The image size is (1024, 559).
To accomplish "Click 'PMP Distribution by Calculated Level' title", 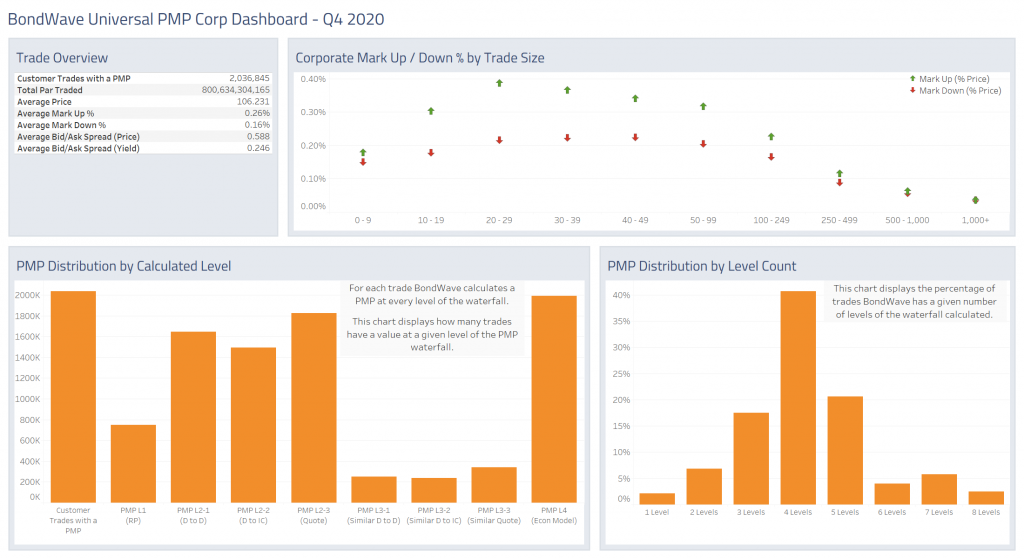I will coord(123,266).
